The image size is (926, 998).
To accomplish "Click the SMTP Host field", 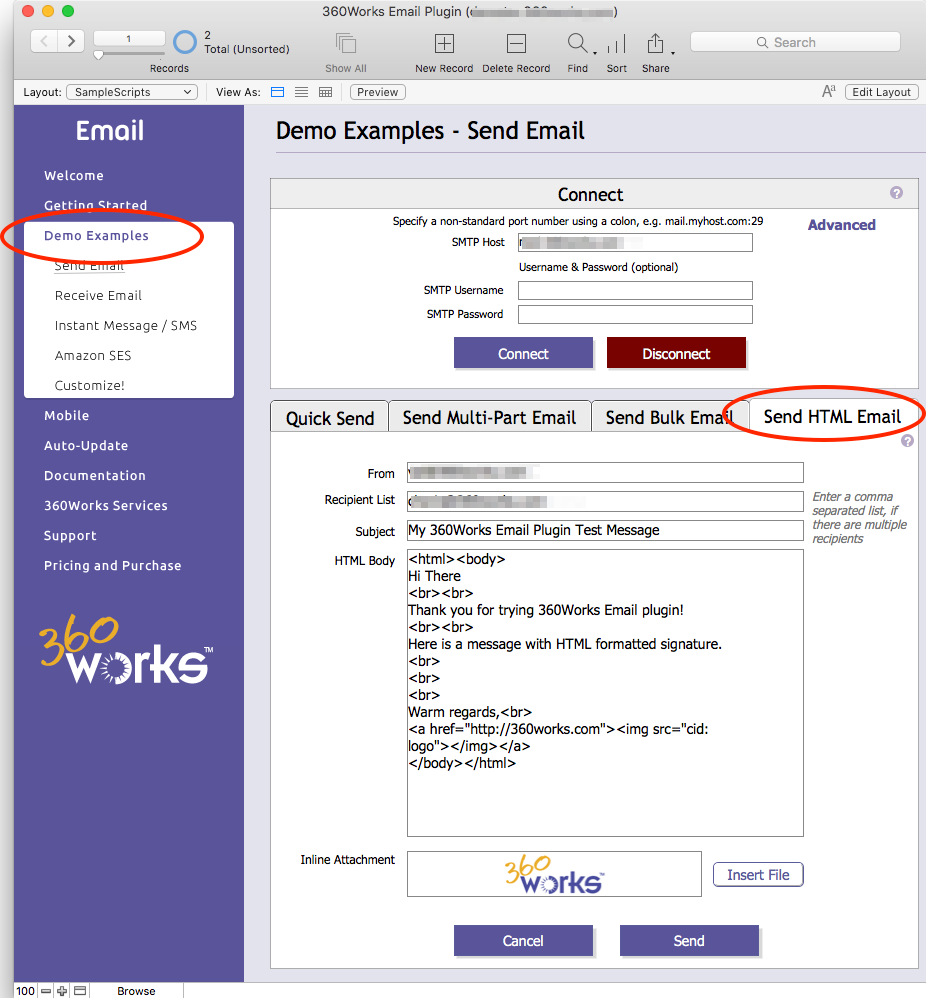I will pyautogui.click(x=635, y=242).
